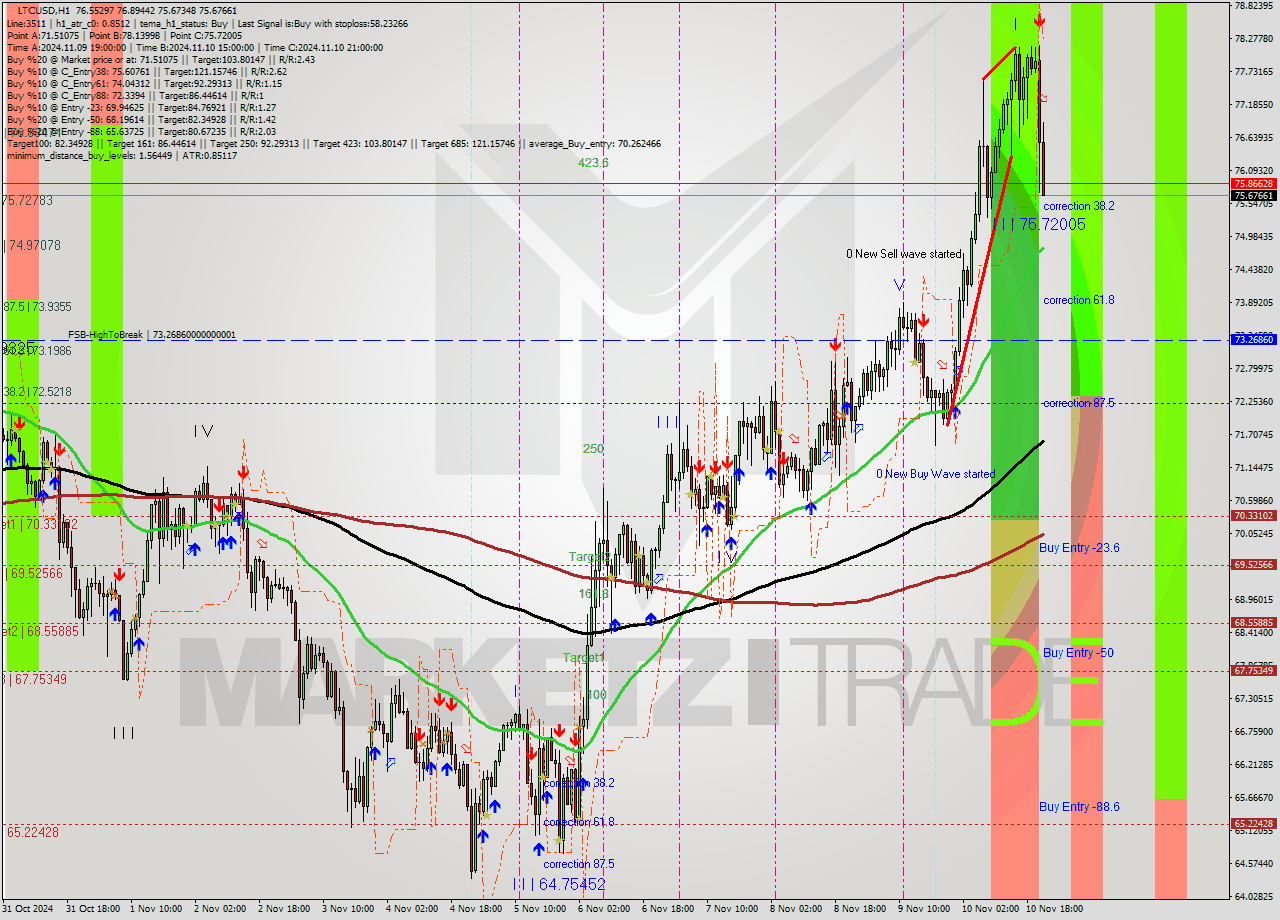Click the '74.98435' price scale value
The width and height of the screenshot is (1280, 920).
click(x=1254, y=237)
